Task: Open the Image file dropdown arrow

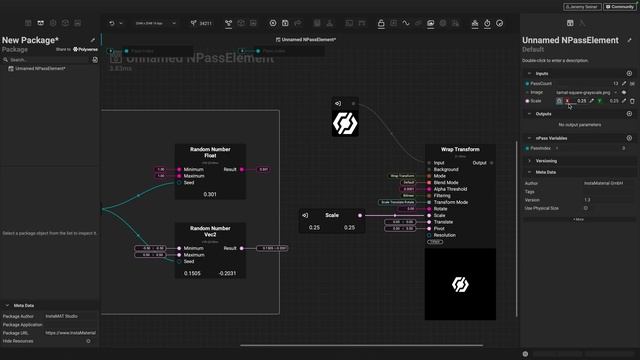Action: [x=616, y=93]
